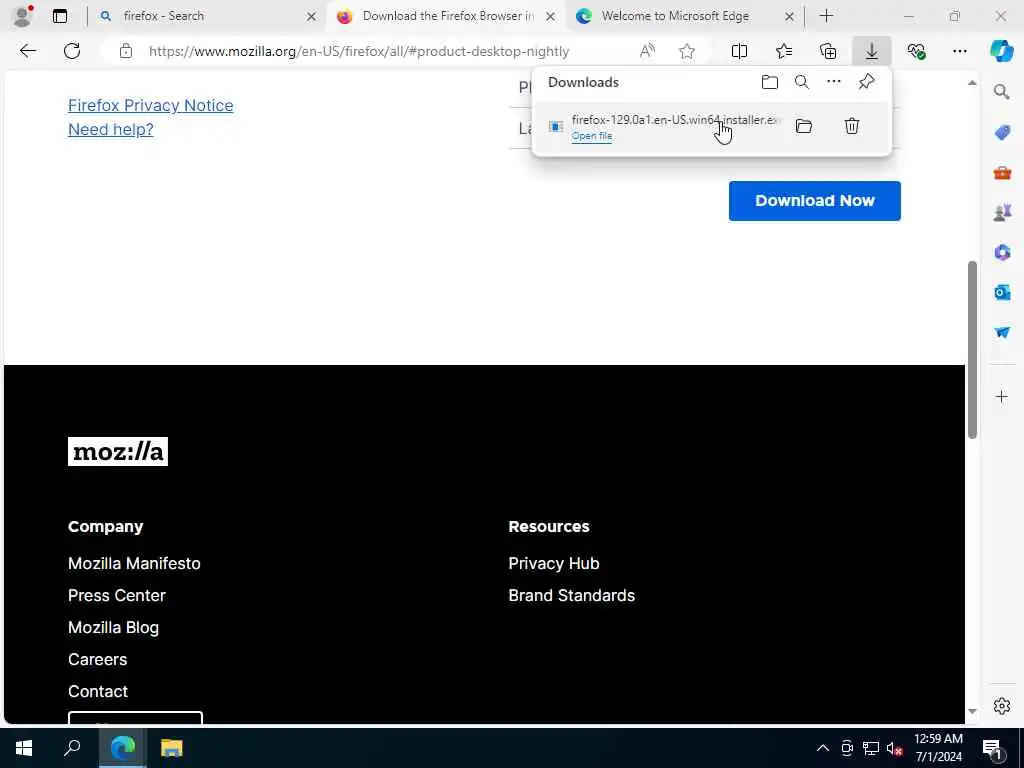
Task: Open the Edge profile avatar
Action: point(22,16)
